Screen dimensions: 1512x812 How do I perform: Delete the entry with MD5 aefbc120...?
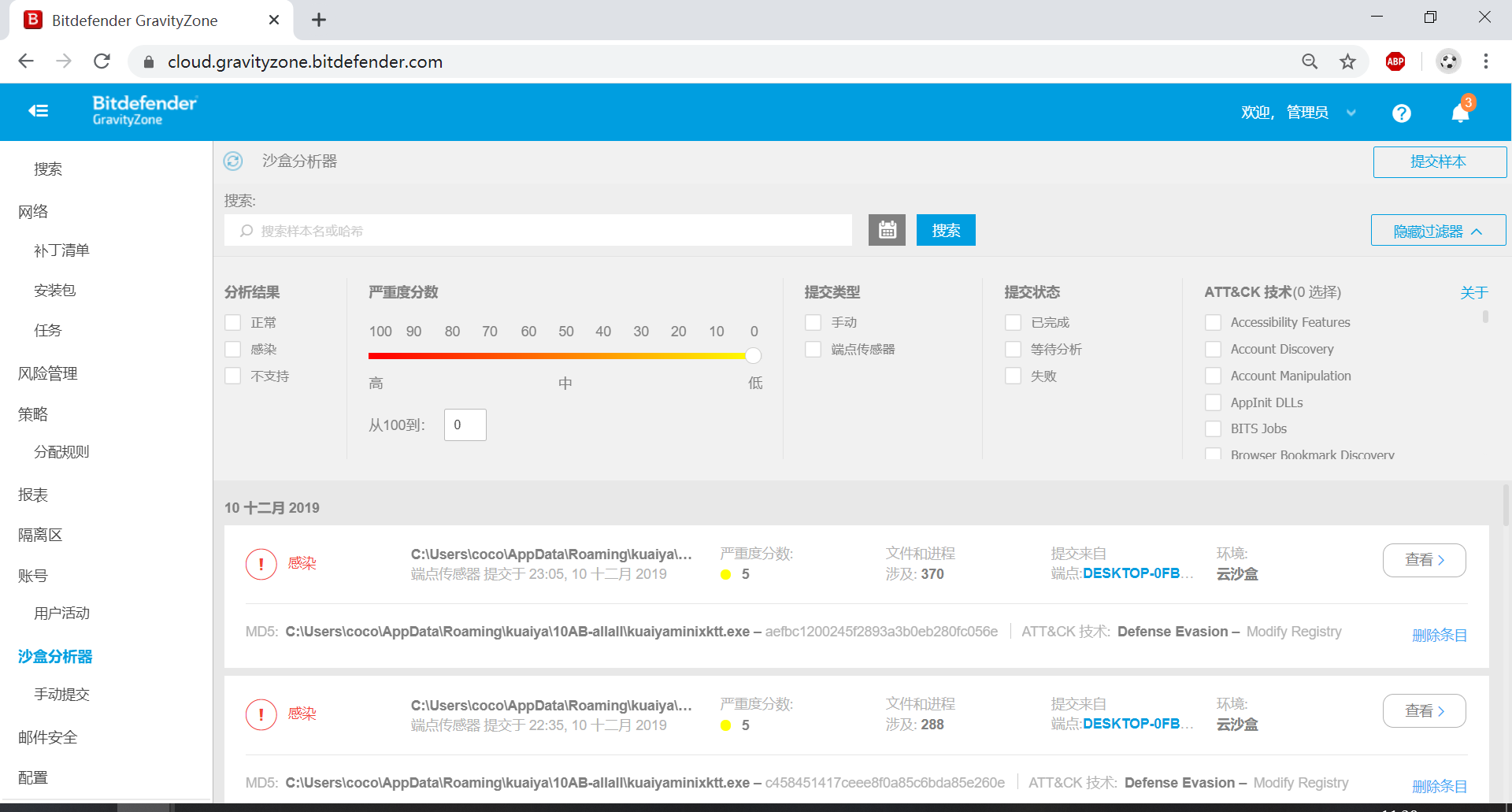1440,636
